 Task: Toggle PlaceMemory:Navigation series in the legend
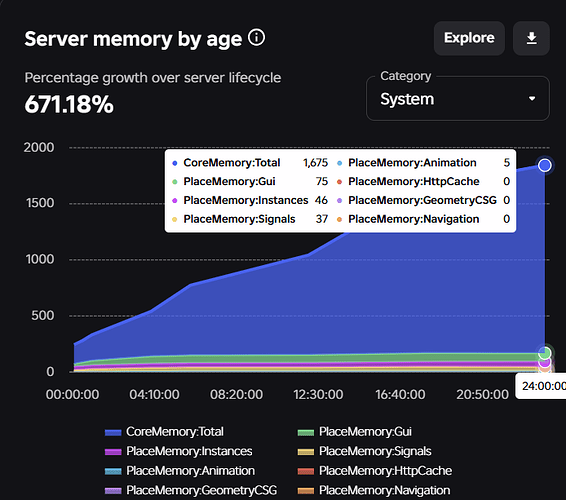(374, 490)
